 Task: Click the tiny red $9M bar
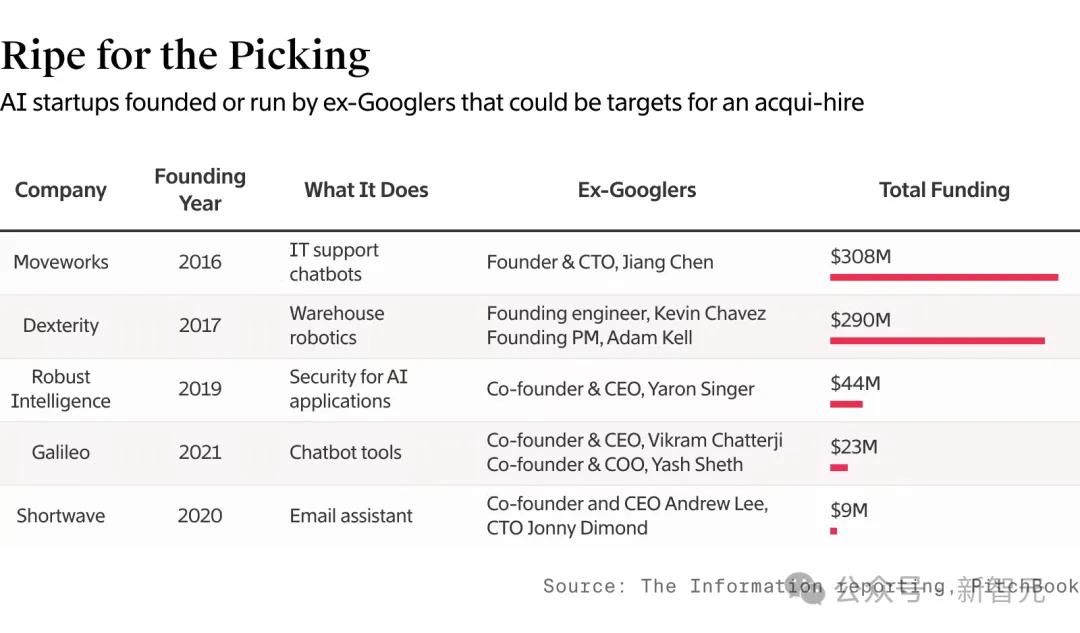834,531
